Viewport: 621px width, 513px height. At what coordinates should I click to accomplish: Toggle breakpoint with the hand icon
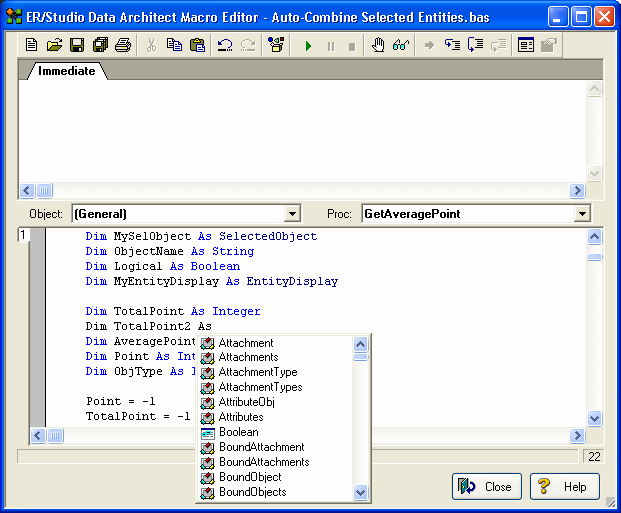click(x=378, y=45)
